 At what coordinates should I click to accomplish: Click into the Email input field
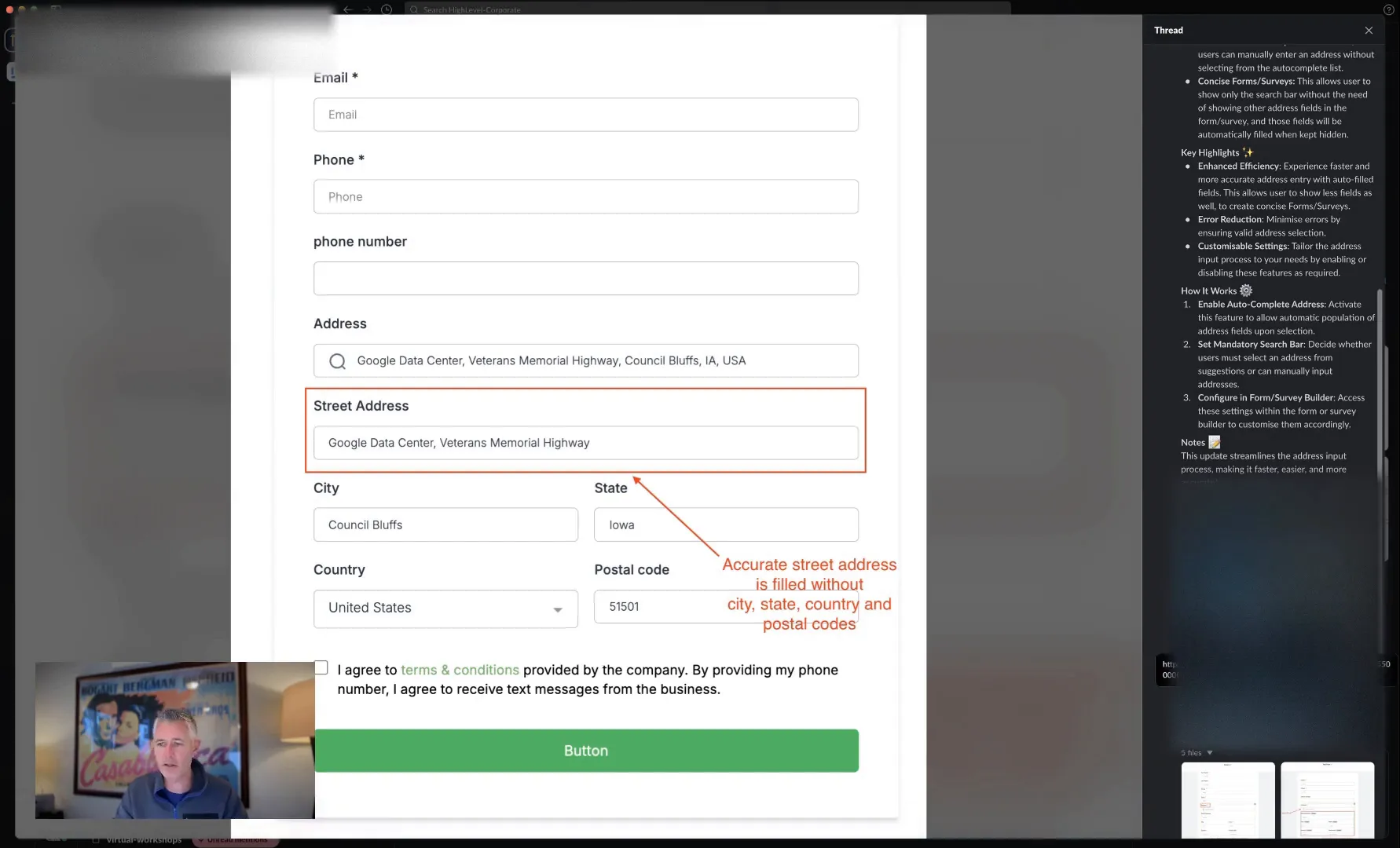(586, 115)
